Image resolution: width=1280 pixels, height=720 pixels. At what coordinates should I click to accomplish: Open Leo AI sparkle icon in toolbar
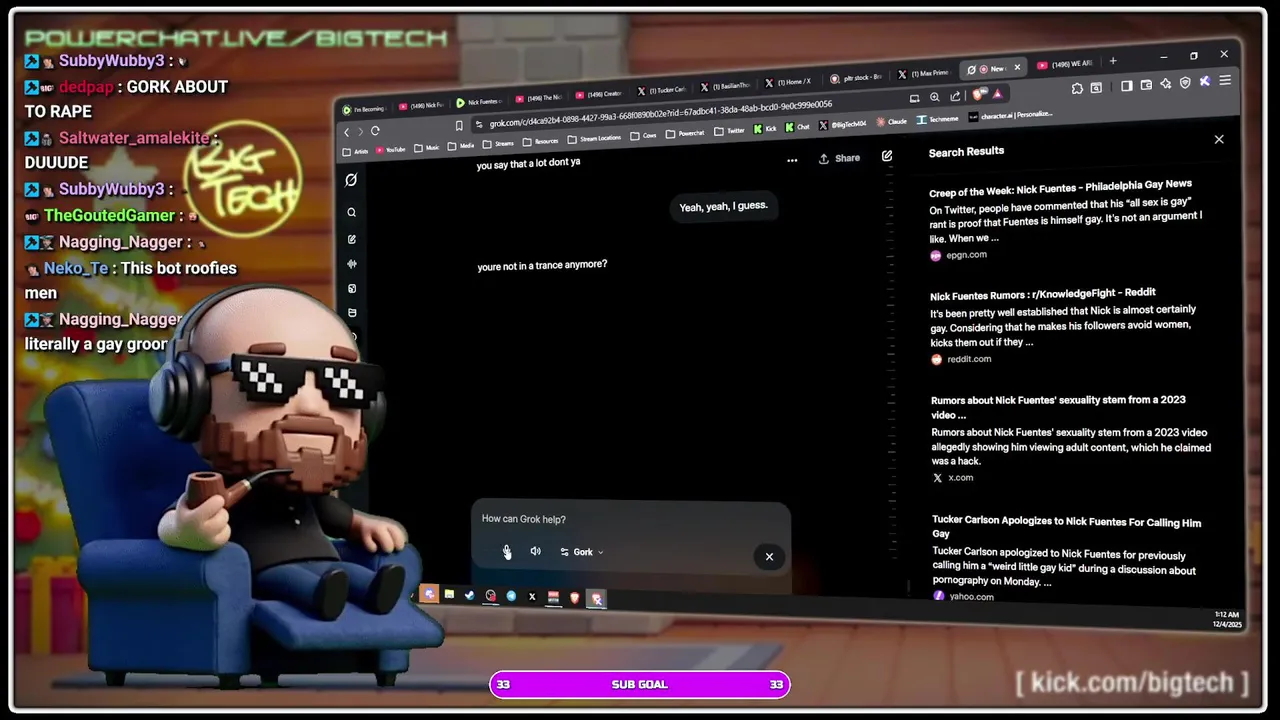point(1166,84)
